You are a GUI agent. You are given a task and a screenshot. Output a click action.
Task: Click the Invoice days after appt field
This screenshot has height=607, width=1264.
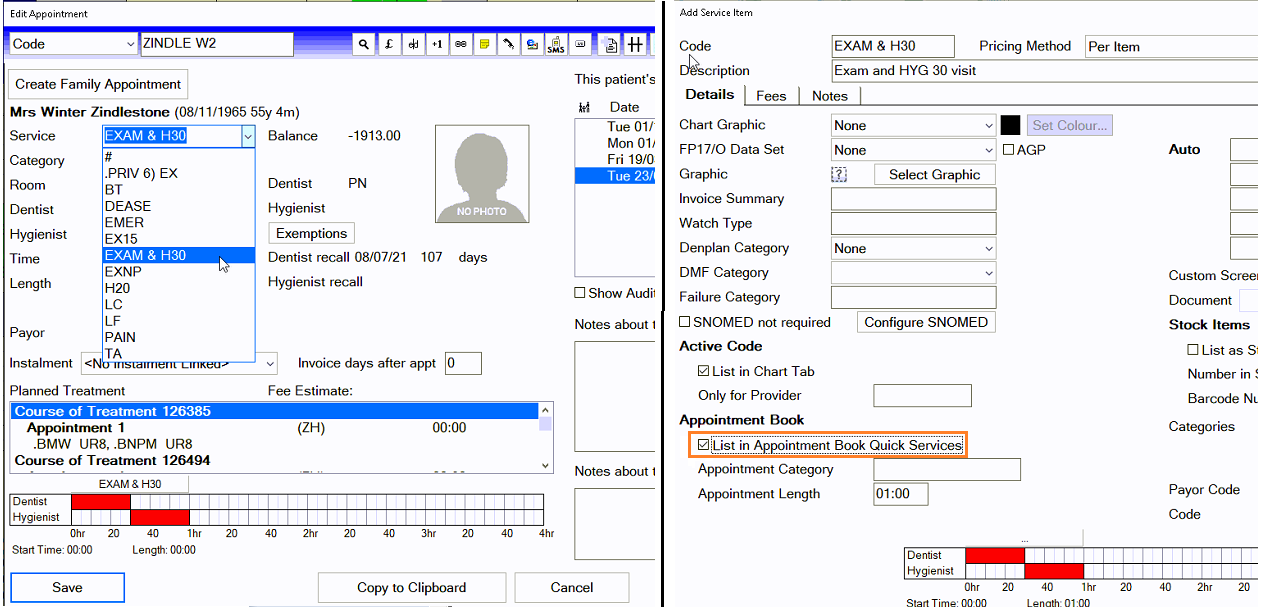pos(463,363)
